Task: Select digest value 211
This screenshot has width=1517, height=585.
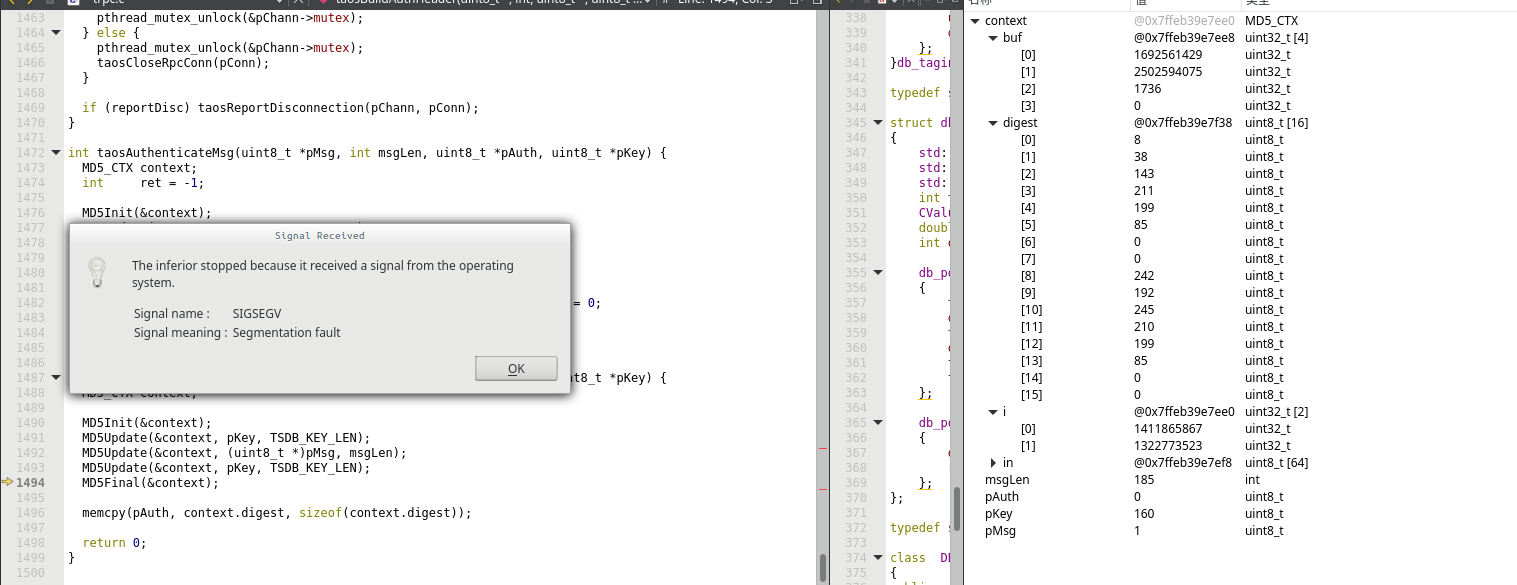Action: click(x=1144, y=191)
